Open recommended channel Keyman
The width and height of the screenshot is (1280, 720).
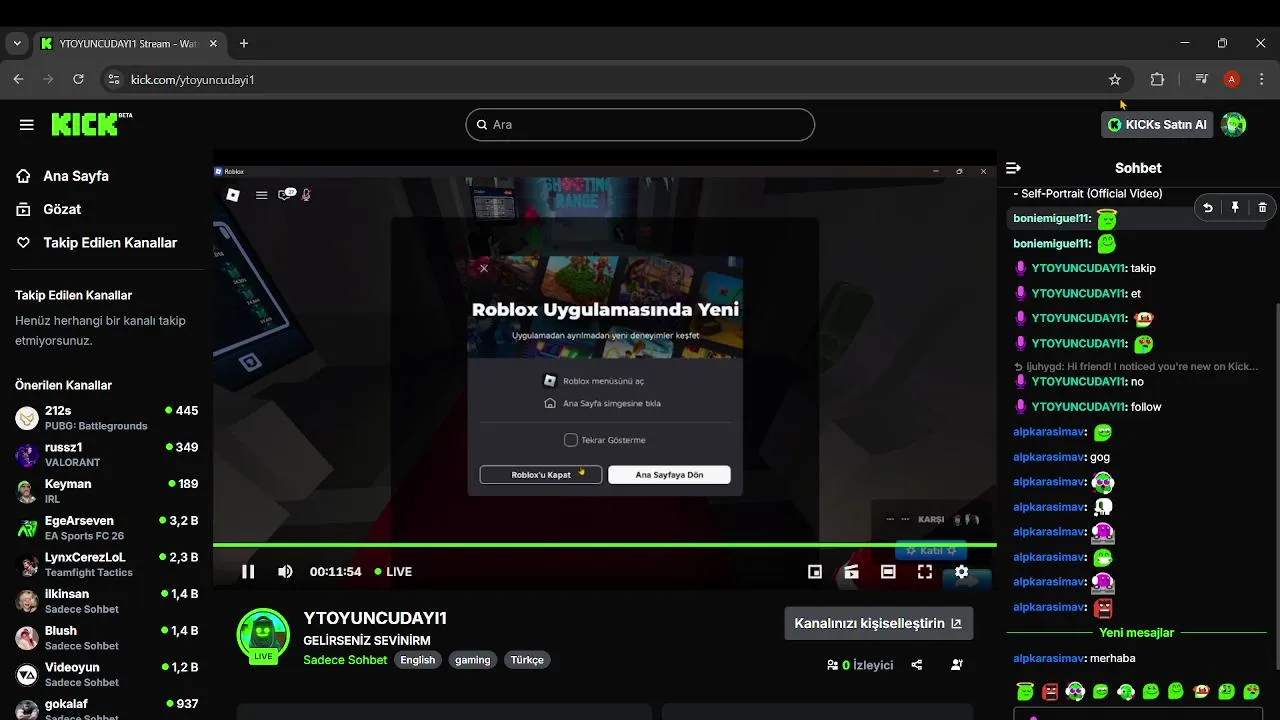(x=106, y=491)
